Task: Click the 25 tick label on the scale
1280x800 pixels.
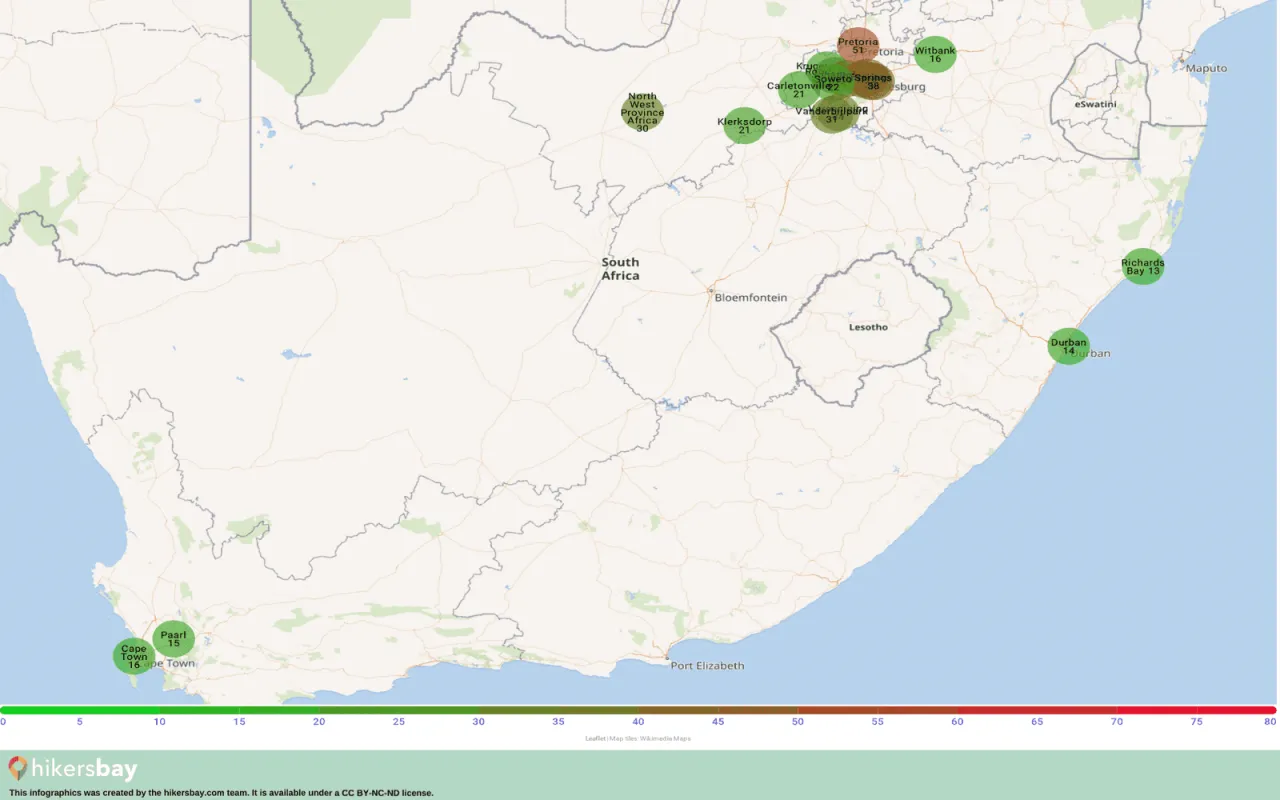Action: [399, 721]
